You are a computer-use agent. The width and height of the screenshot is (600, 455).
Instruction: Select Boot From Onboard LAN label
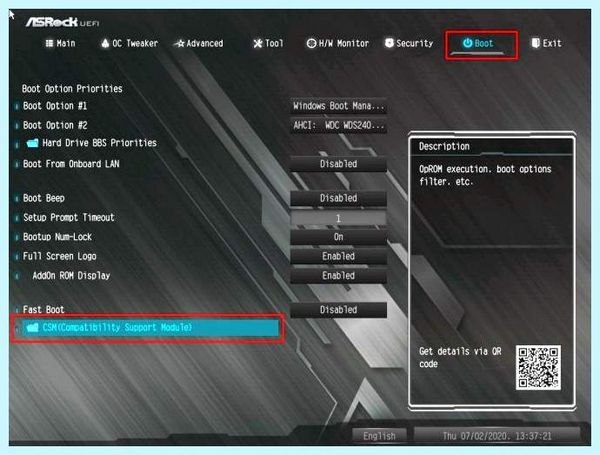71,164
